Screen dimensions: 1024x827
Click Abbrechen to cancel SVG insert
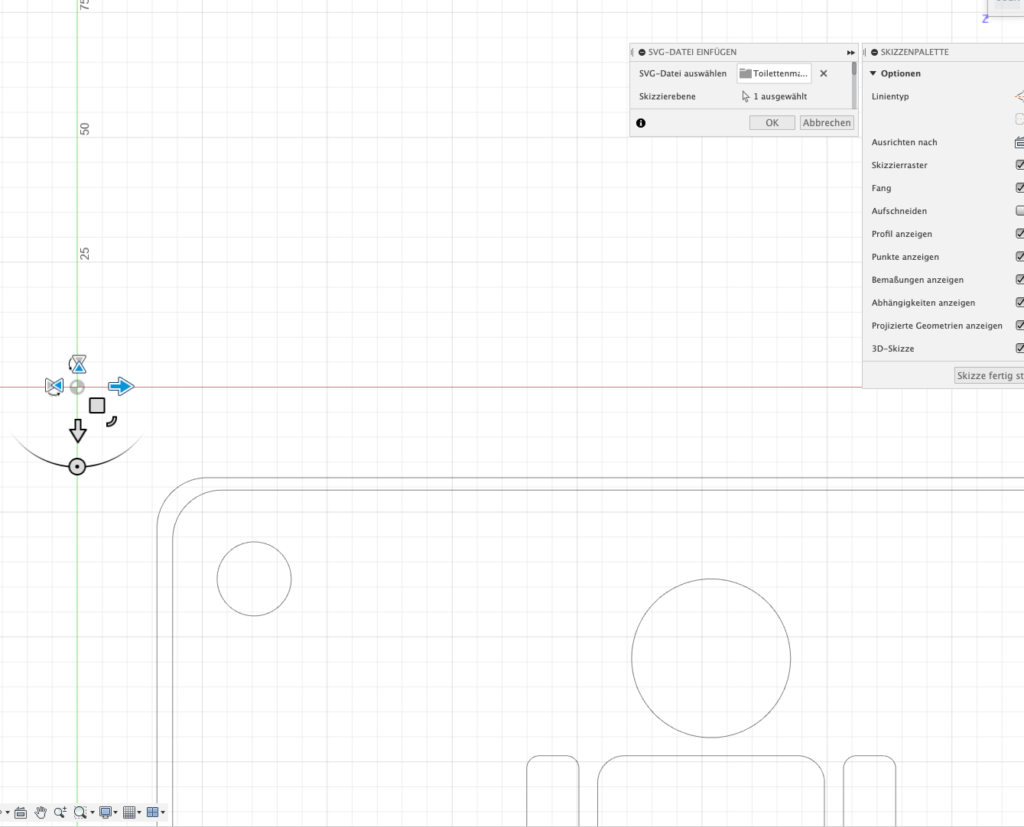coord(826,123)
